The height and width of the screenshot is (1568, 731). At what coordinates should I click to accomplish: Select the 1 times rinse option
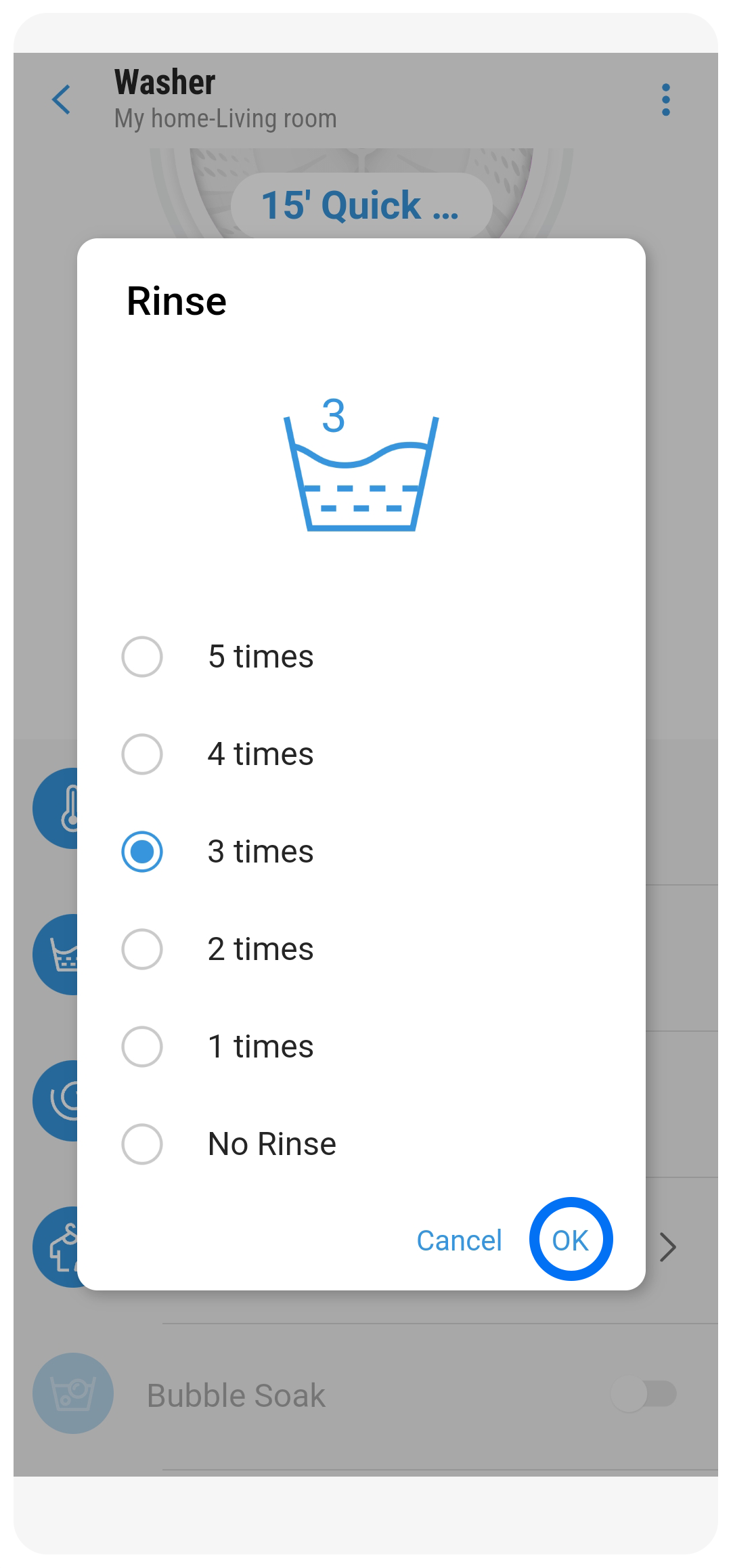pyautogui.click(x=142, y=1047)
